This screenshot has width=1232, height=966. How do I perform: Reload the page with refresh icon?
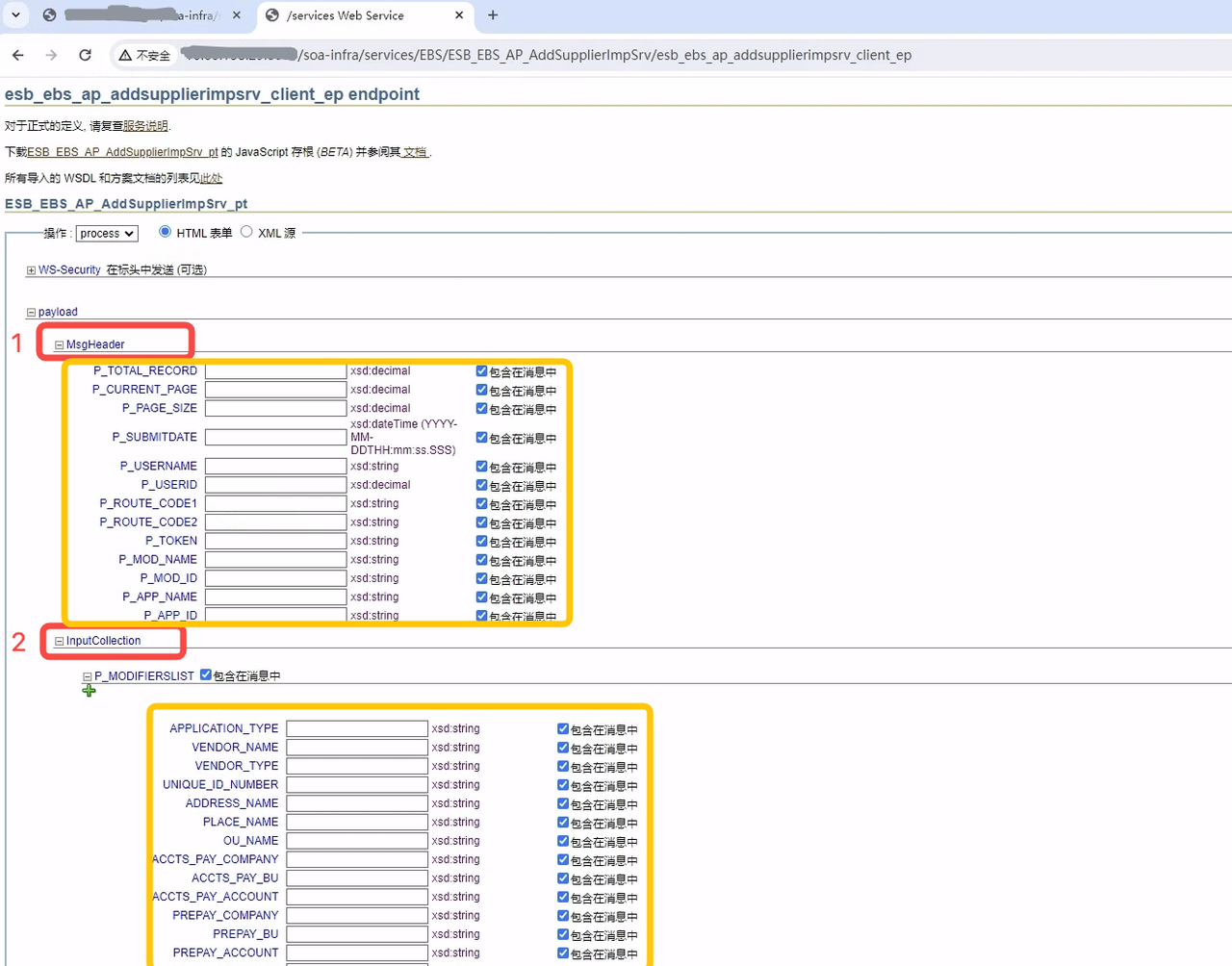[x=85, y=55]
